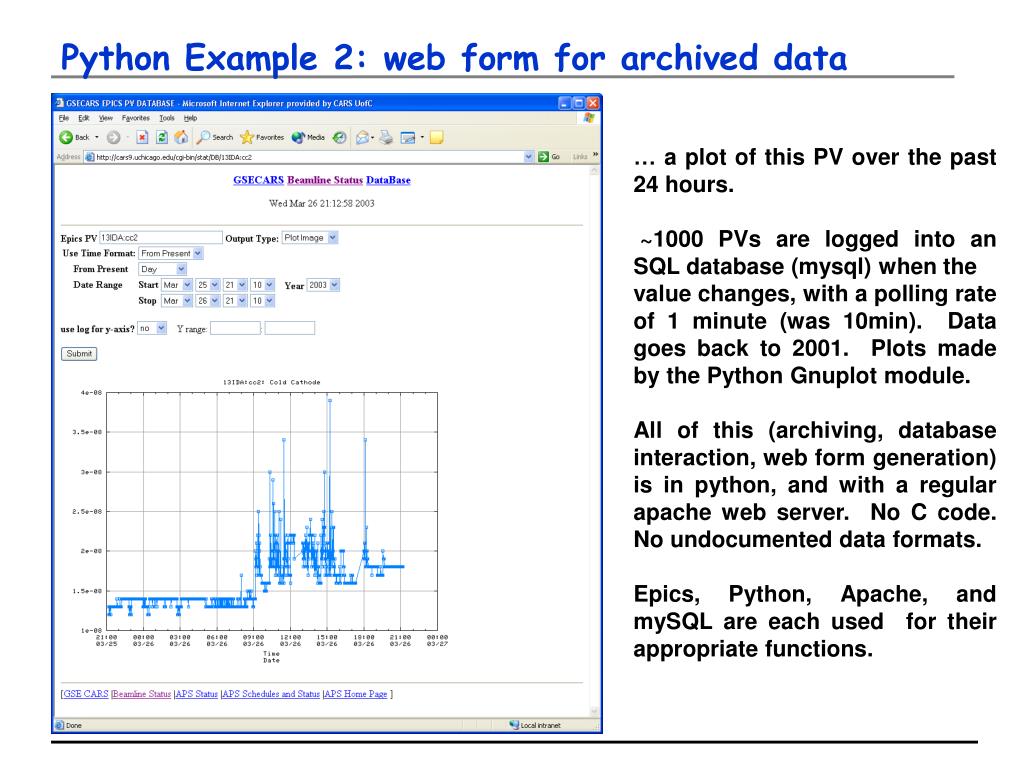The image size is (1024, 768).
Task: Open the Media toolbar button
Action: pos(308,137)
